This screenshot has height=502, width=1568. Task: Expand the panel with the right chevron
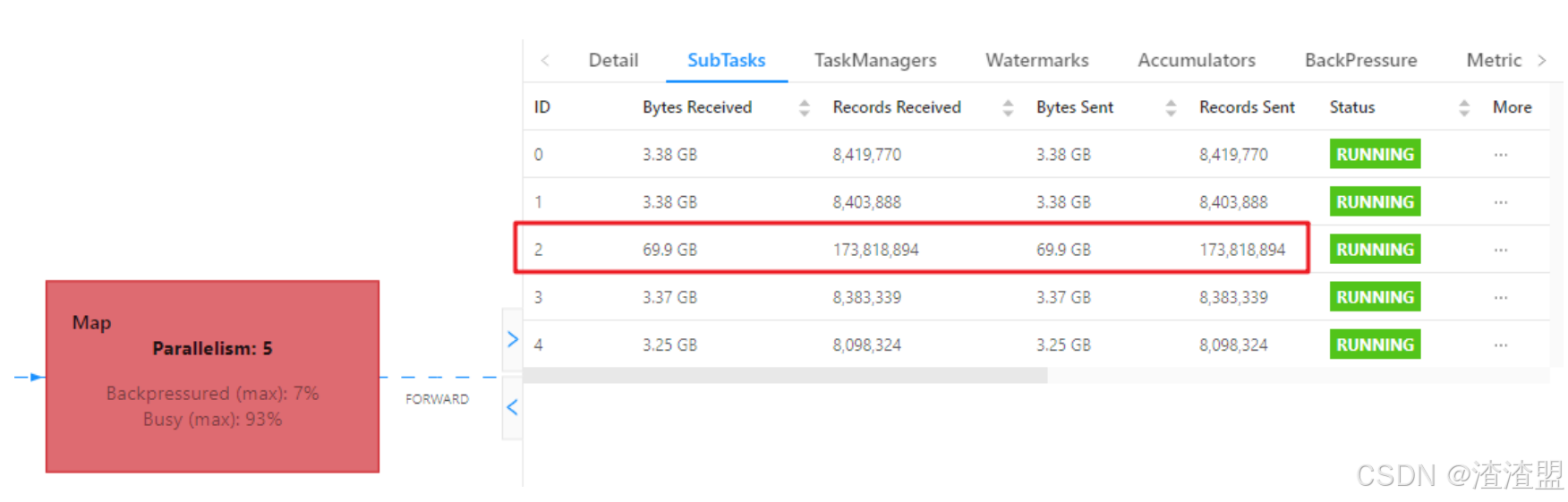pos(512,339)
